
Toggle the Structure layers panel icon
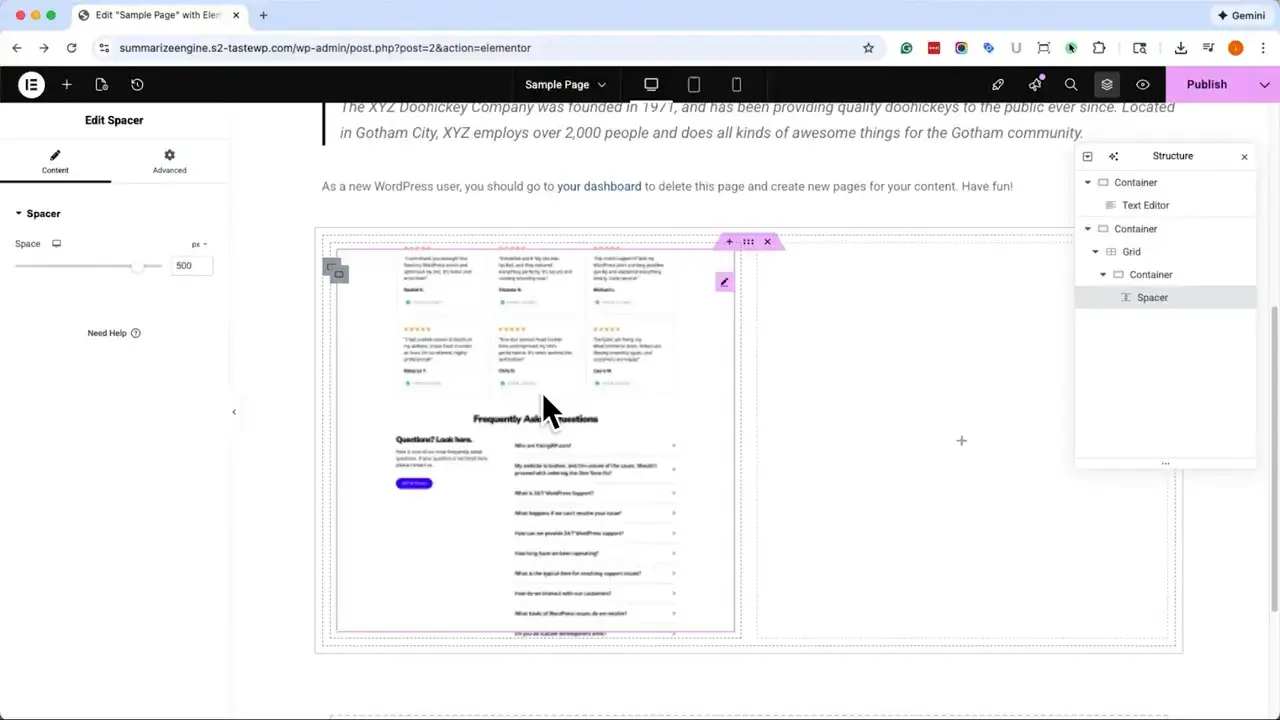(1107, 85)
